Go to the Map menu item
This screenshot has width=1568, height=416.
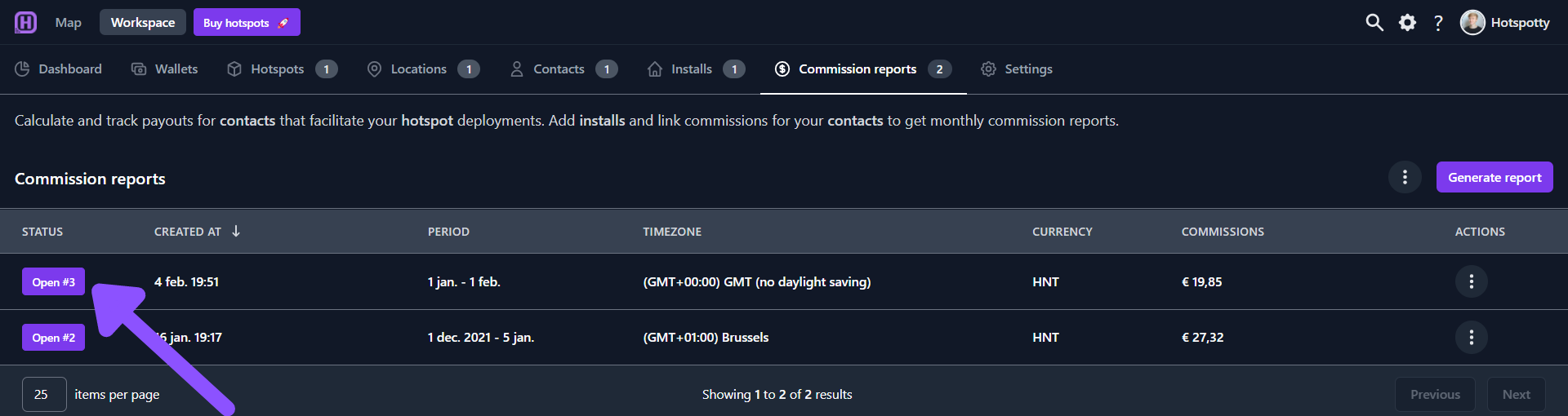pos(69,23)
